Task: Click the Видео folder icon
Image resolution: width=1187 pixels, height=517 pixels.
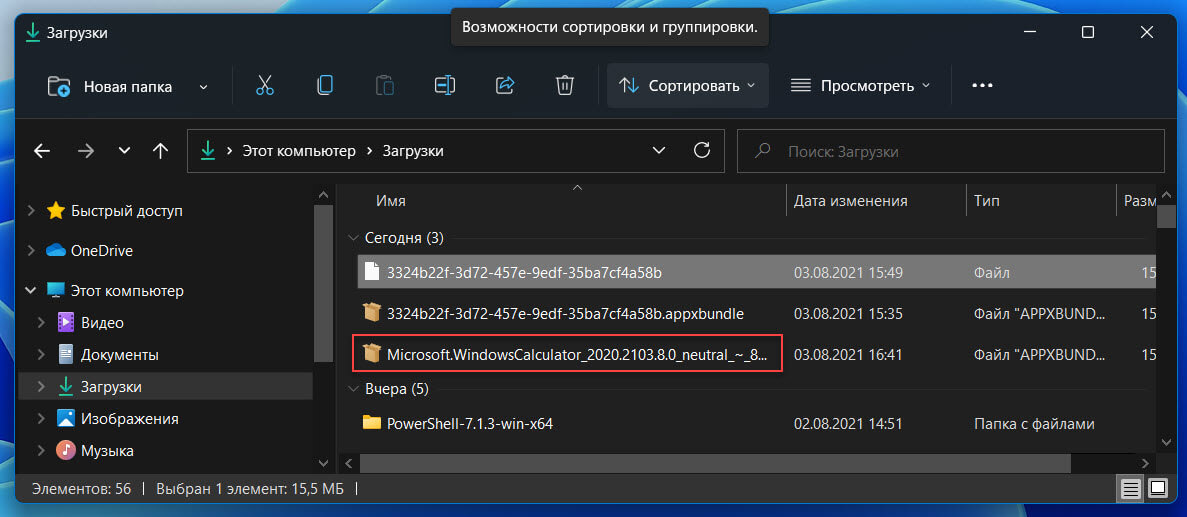Action: [66, 322]
